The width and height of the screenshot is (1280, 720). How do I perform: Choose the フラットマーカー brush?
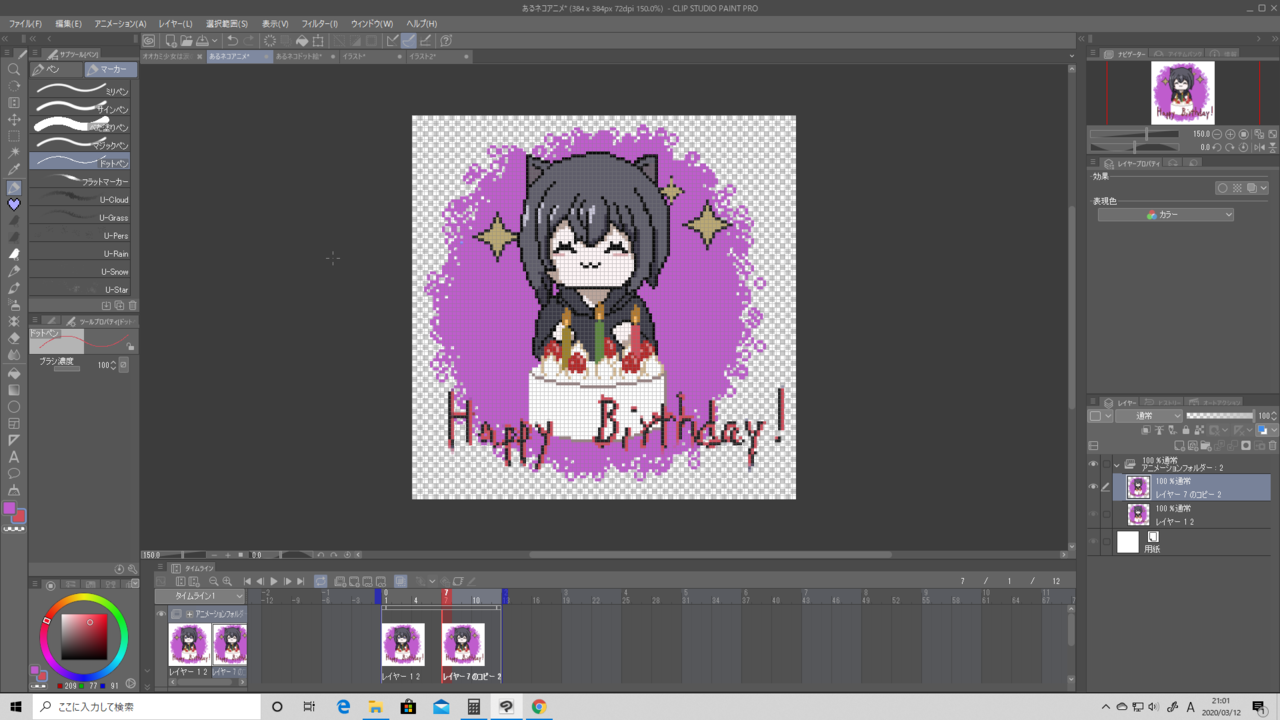[x=81, y=181]
